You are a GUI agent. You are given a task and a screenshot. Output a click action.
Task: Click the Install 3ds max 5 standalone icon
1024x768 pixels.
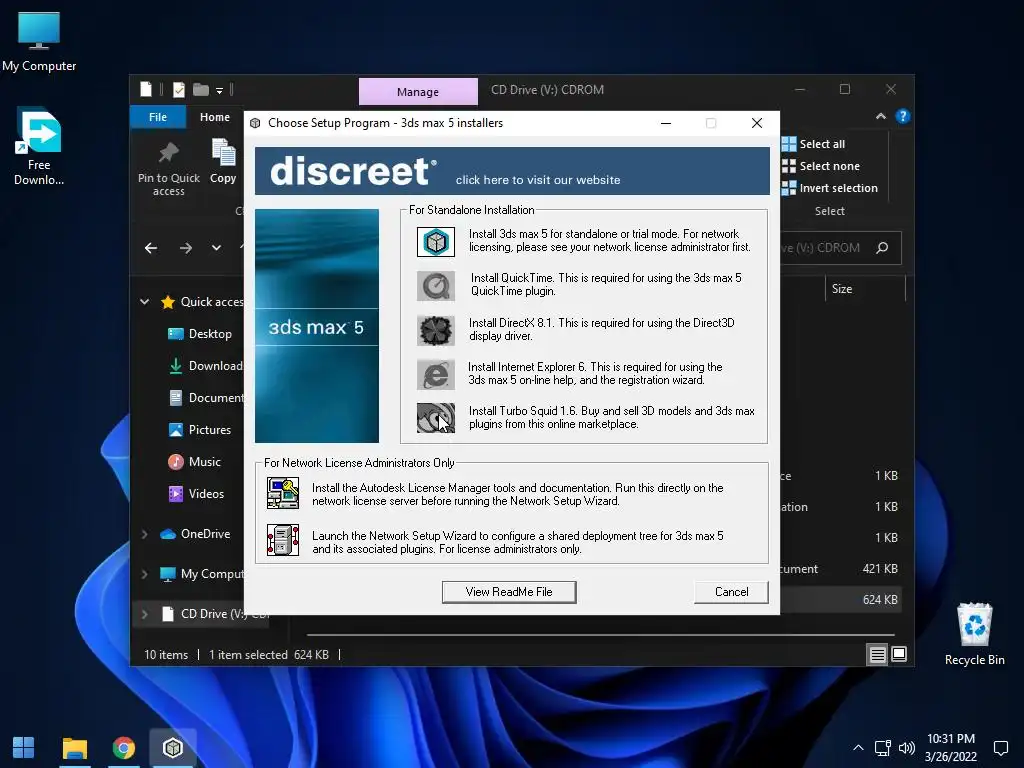point(436,242)
